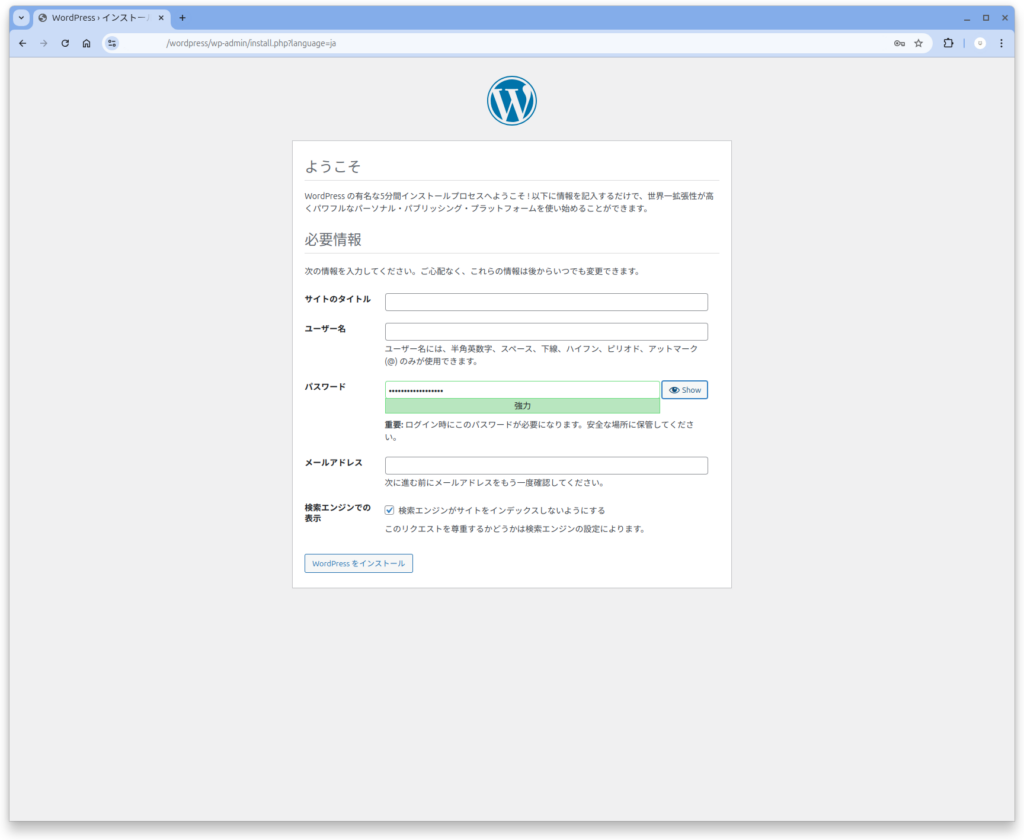Click the 強力 password strength indicator
This screenshot has height=840, width=1024.
pos(522,406)
